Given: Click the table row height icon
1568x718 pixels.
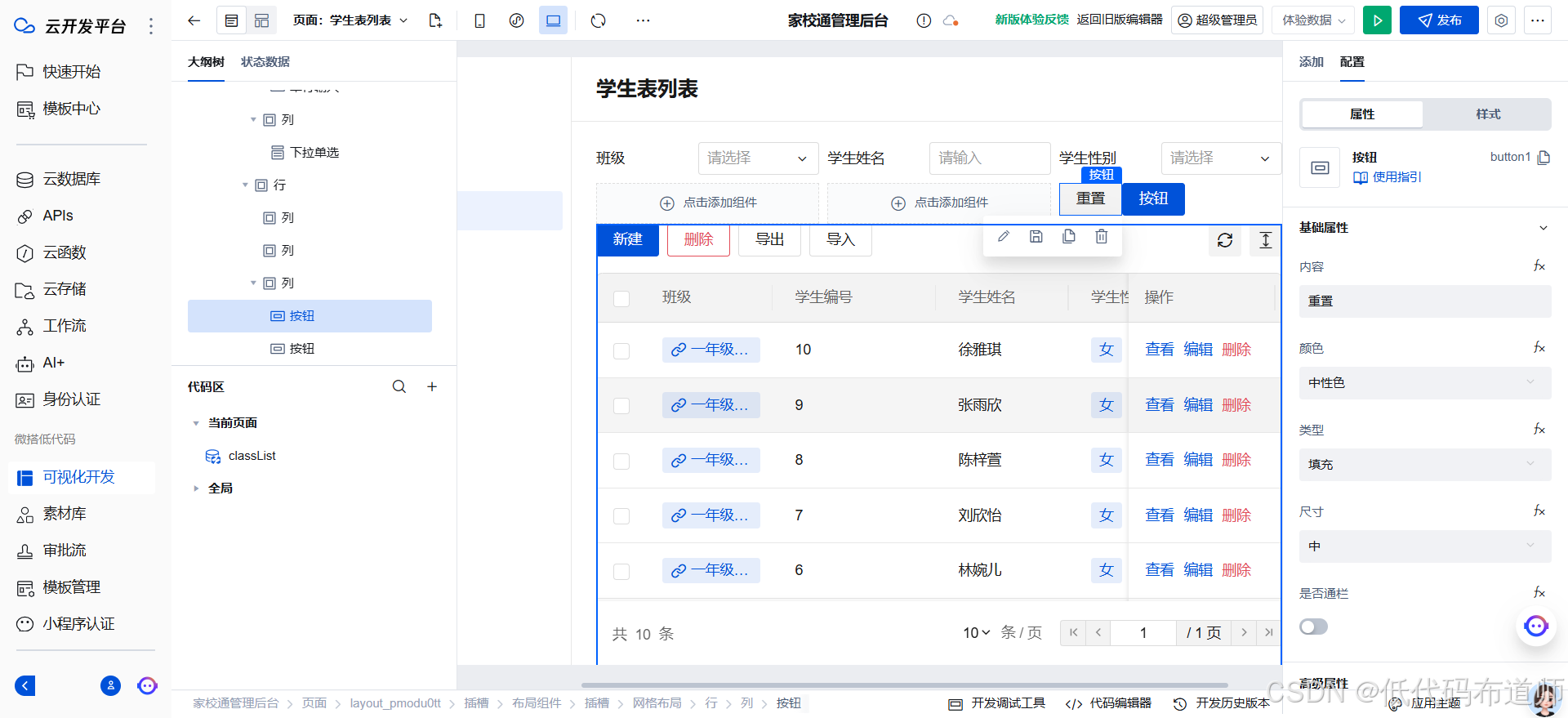Looking at the screenshot, I should pyautogui.click(x=1265, y=240).
